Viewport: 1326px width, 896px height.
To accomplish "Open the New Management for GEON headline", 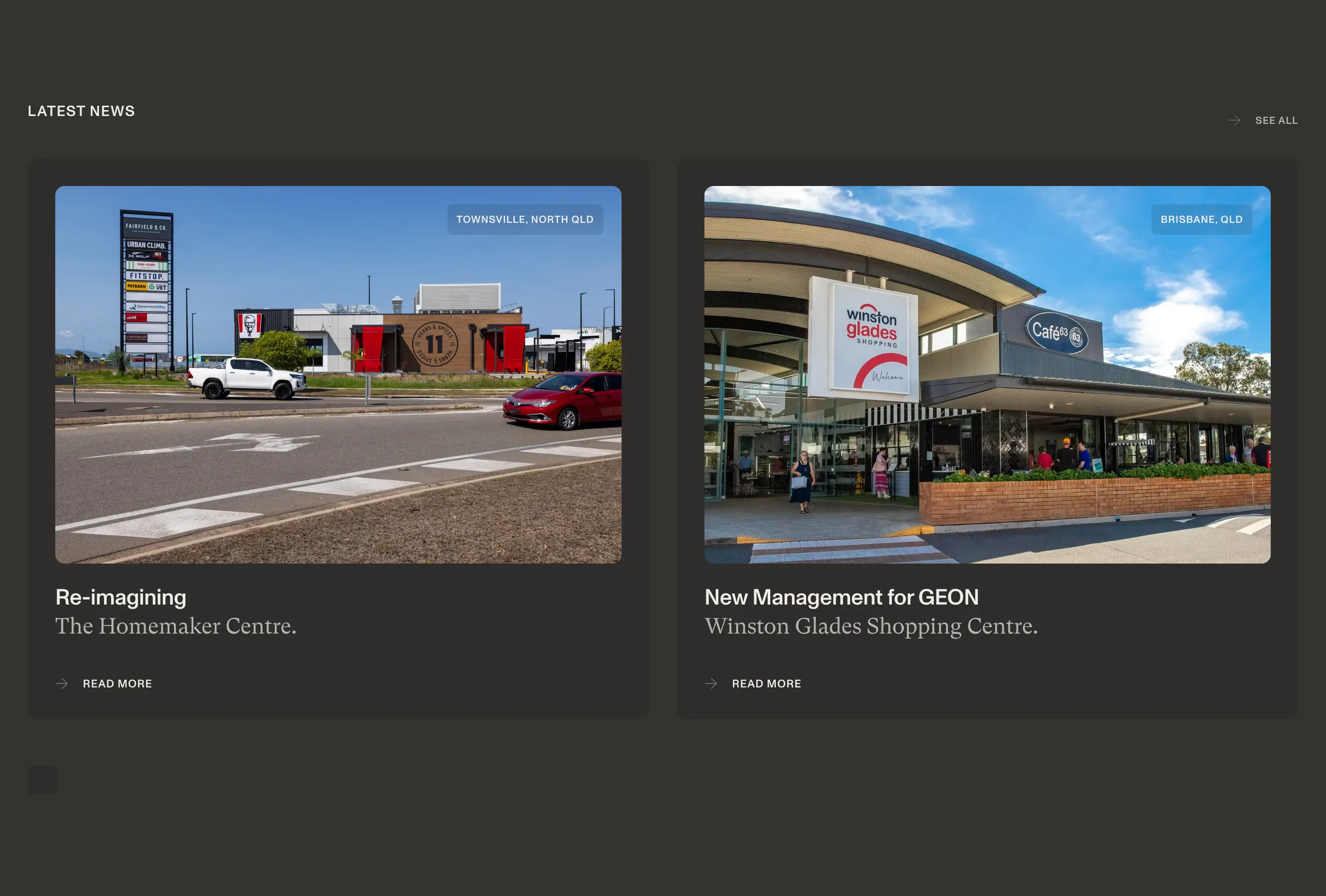I will [x=842, y=598].
